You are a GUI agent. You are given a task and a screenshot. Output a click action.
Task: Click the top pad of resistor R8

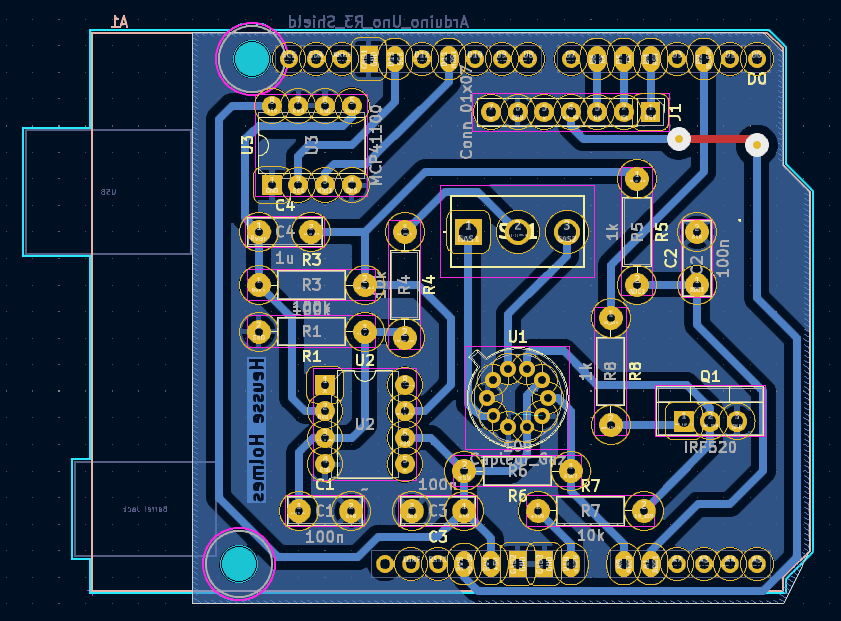(x=610, y=319)
